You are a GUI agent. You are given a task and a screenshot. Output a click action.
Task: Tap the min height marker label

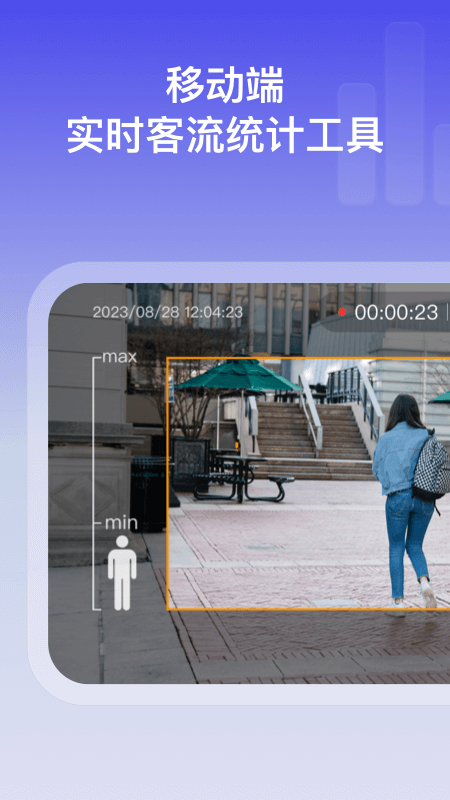(121, 523)
